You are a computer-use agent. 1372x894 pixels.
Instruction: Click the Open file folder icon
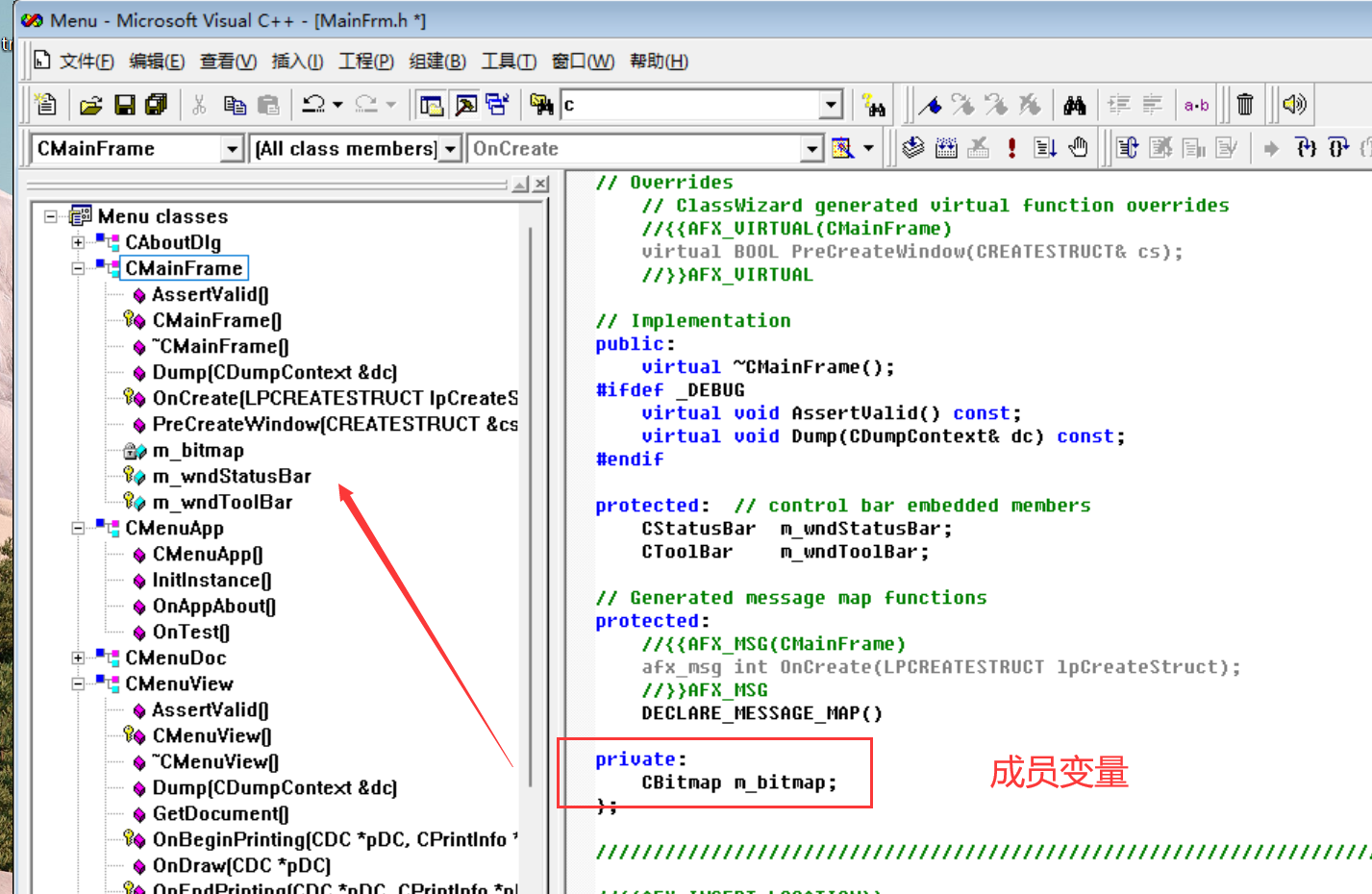(91, 105)
